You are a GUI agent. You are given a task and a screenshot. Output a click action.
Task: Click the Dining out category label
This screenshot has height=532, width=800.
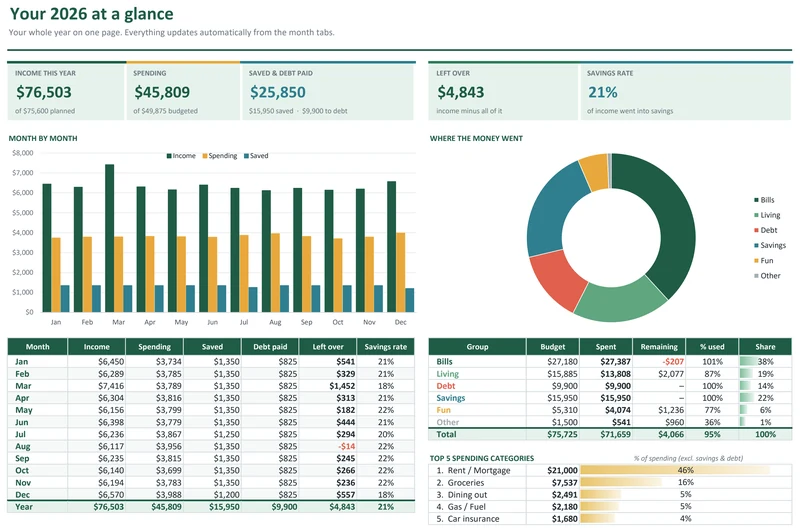coord(467,495)
